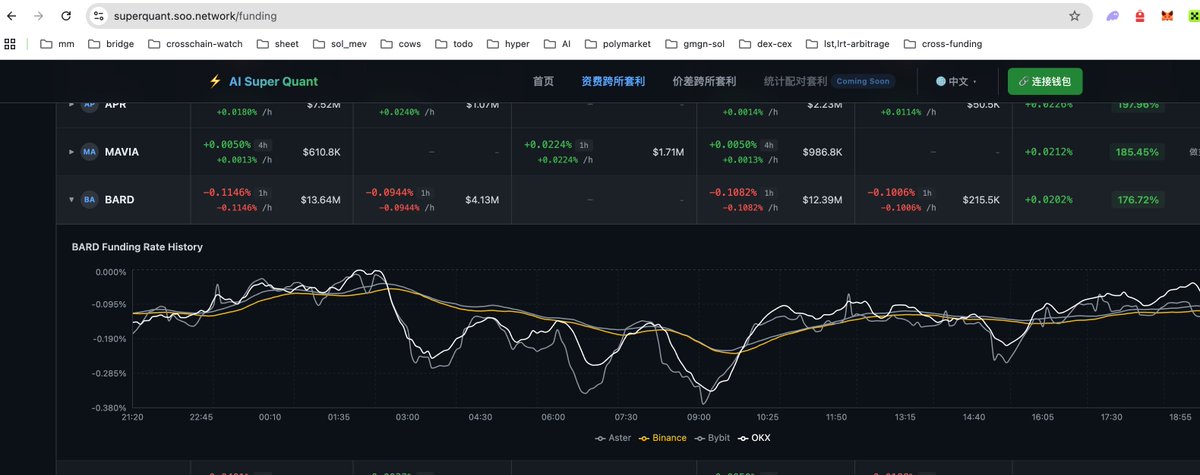Viewport: 1200px width, 475px height.
Task: Open the lst,lrt-arbitrage bookmark folder
Action: (x=848, y=44)
